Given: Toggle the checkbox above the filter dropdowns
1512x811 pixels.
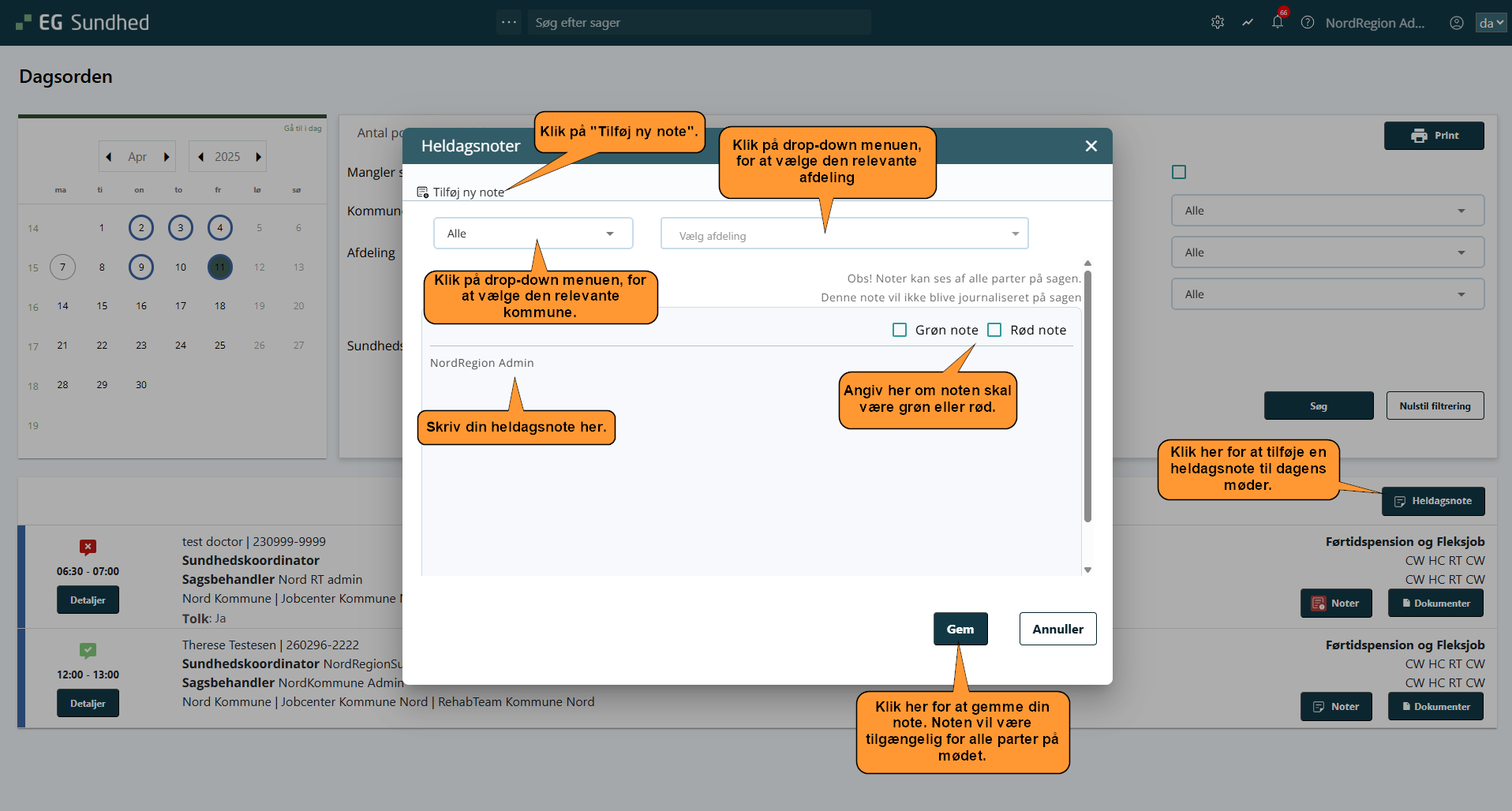Looking at the screenshot, I should tap(1179, 172).
